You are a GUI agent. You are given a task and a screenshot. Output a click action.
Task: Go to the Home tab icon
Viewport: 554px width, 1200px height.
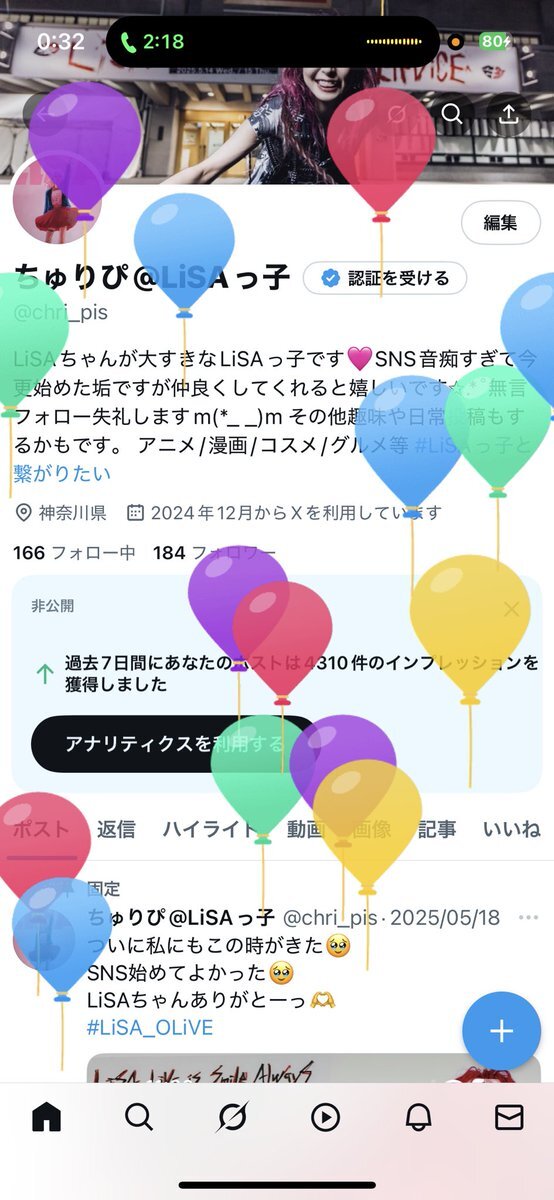[47, 1117]
